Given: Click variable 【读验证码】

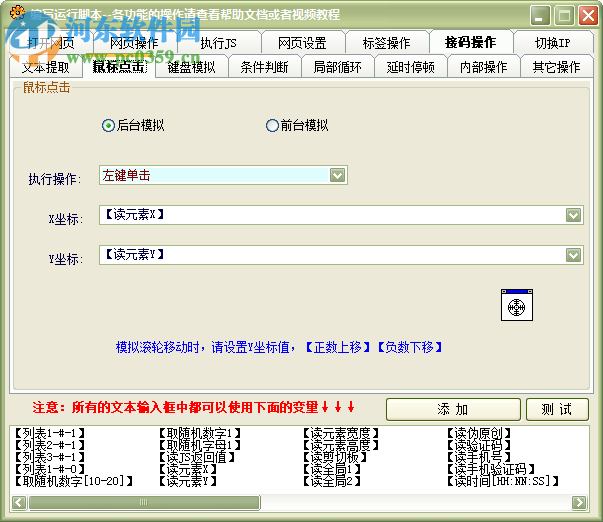Looking at the screenshot, I should click(479, 445).
